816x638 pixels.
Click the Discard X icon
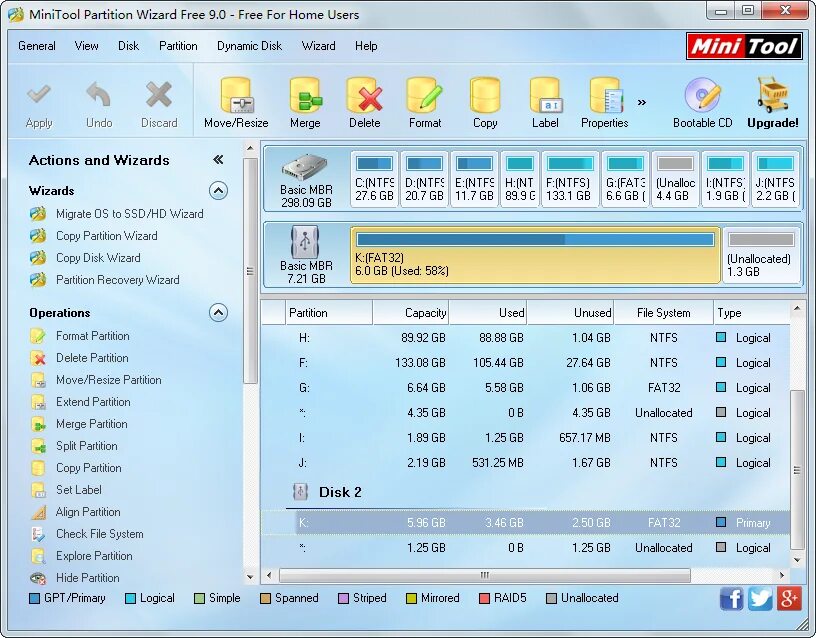coord(159,94)
